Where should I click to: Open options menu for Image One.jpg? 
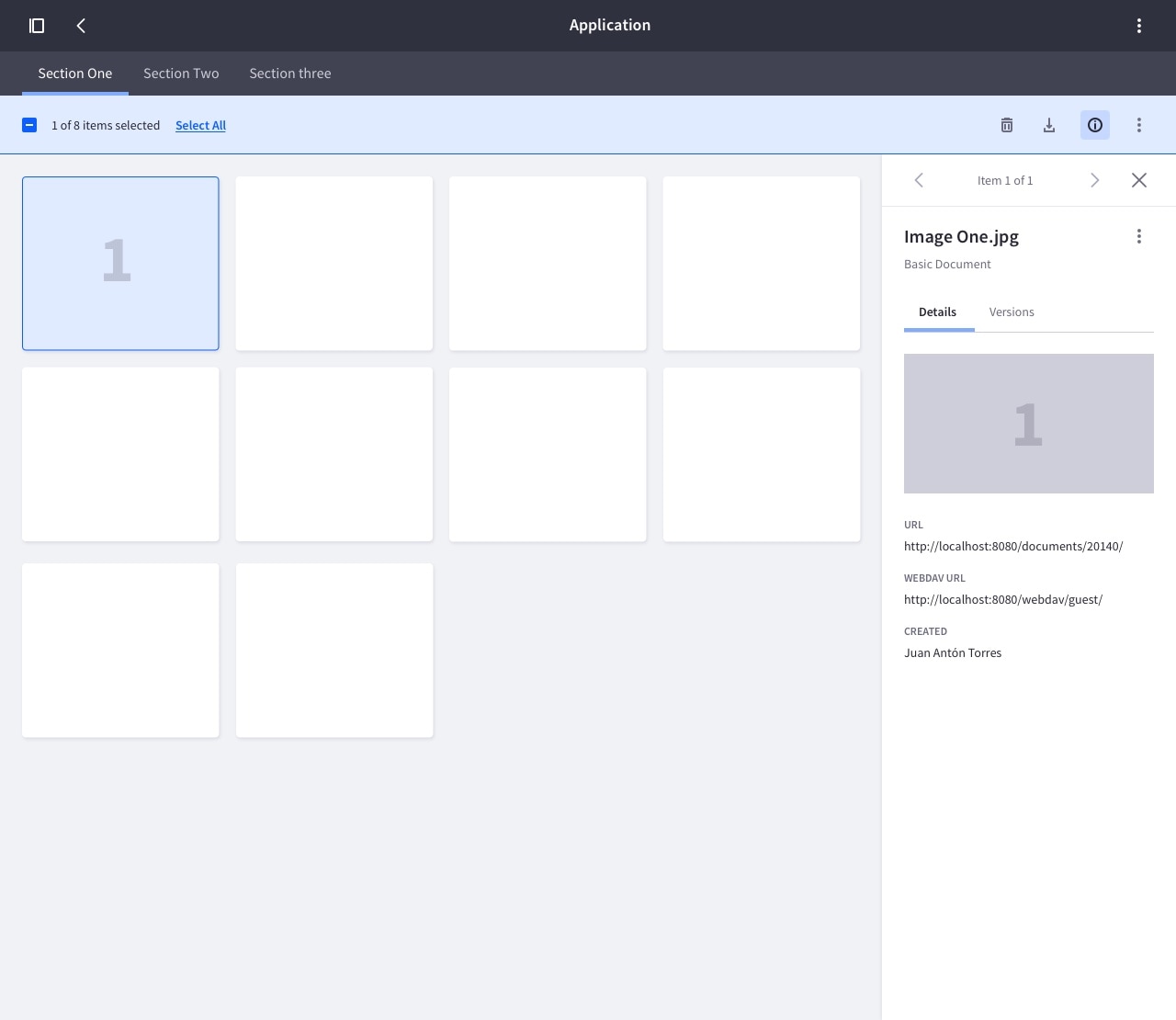(x=1139, y=236)
